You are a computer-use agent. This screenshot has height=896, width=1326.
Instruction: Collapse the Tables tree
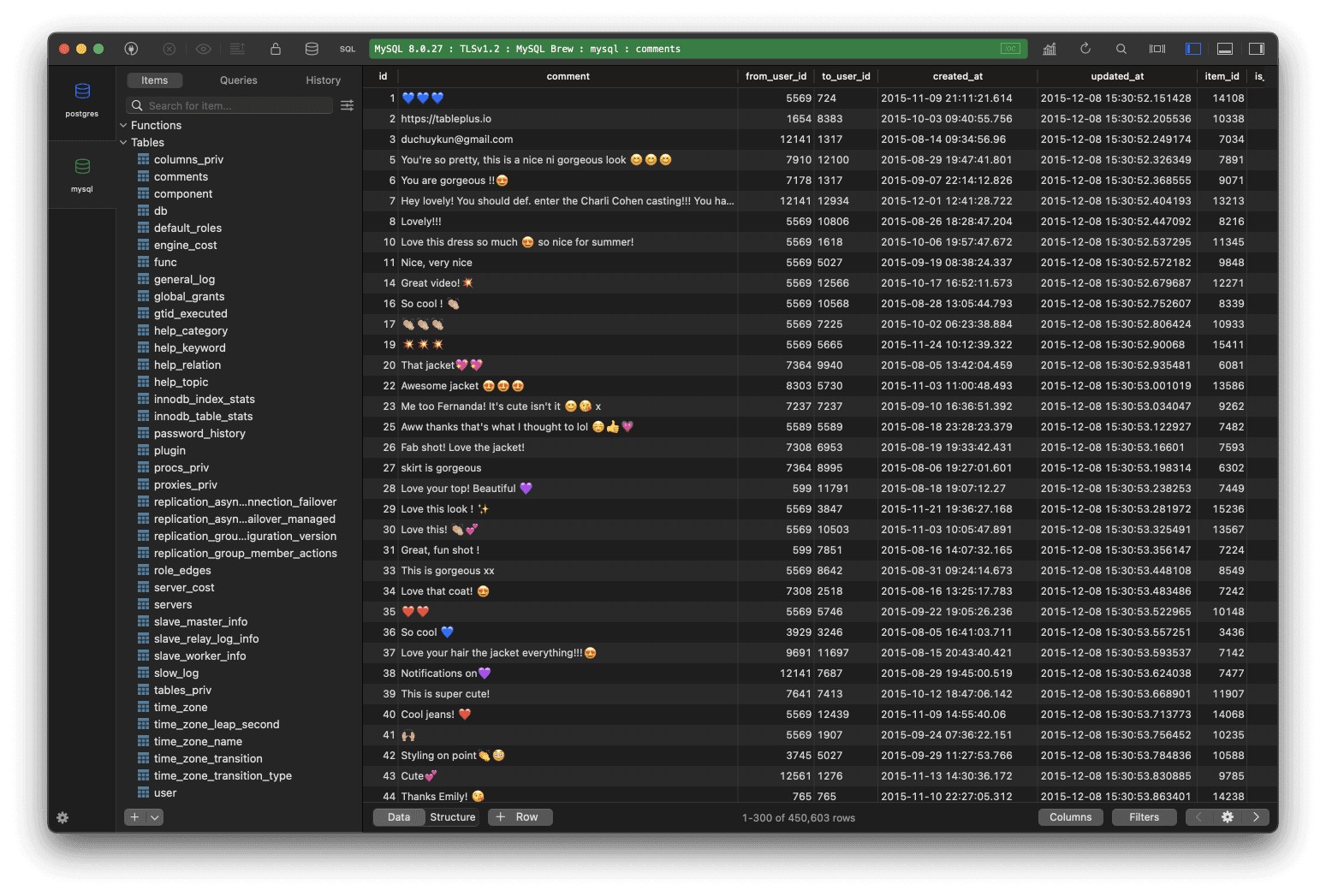click(x=123, y=142)
